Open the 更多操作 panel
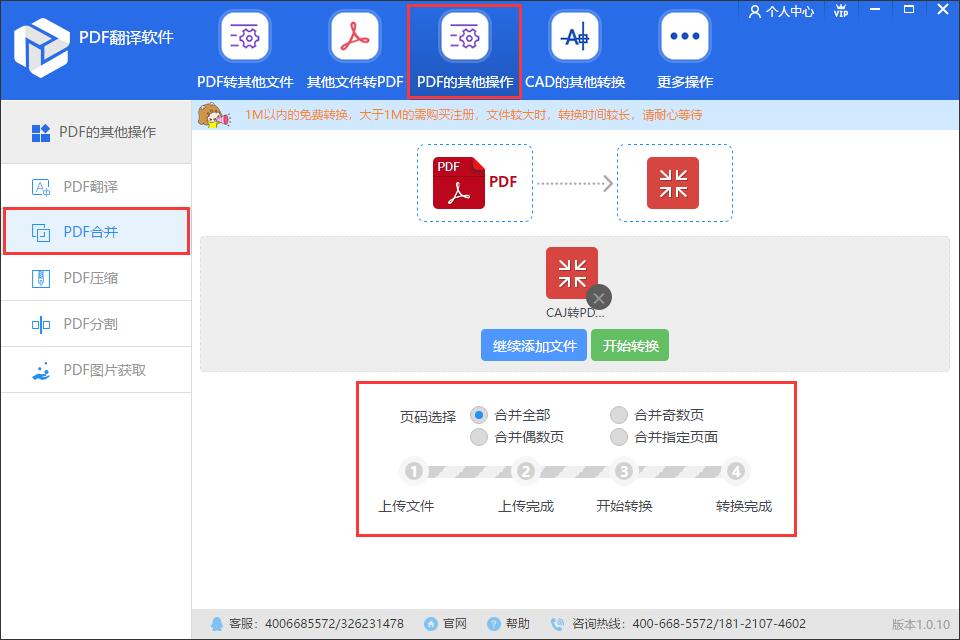Screen dimensions: 960x640 coord(683,45)
